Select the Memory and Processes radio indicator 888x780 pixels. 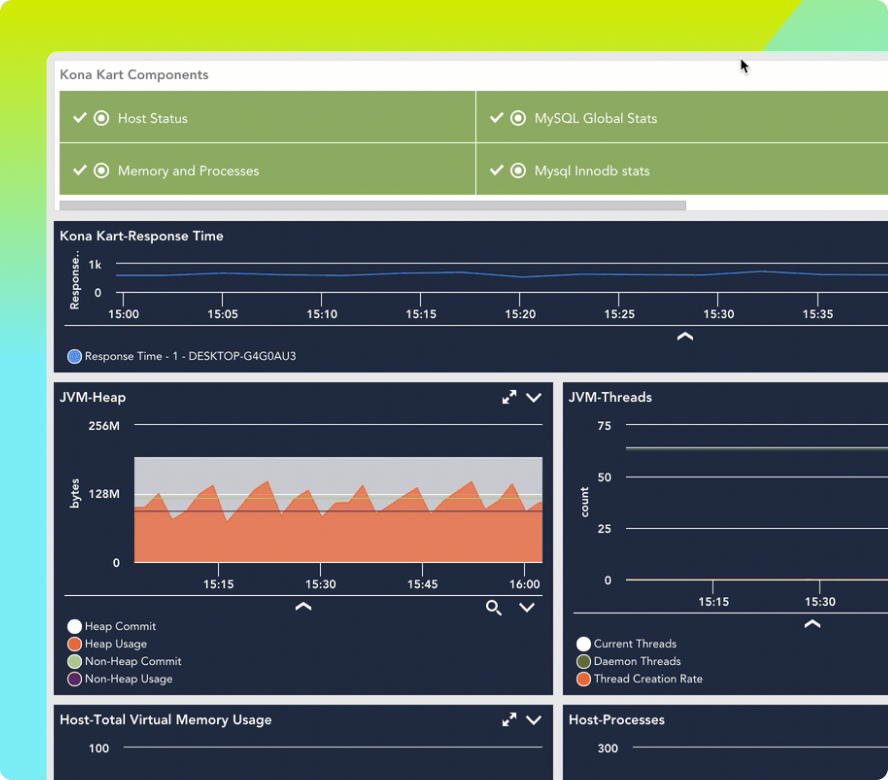[101, 171]
